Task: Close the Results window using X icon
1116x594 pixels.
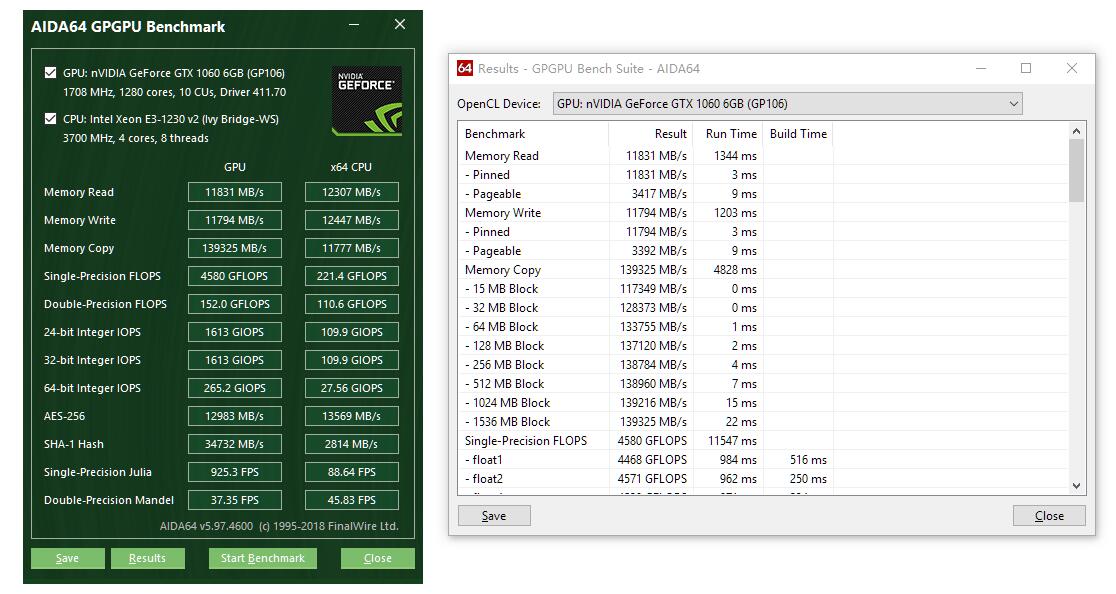Action: [1072, 68]
